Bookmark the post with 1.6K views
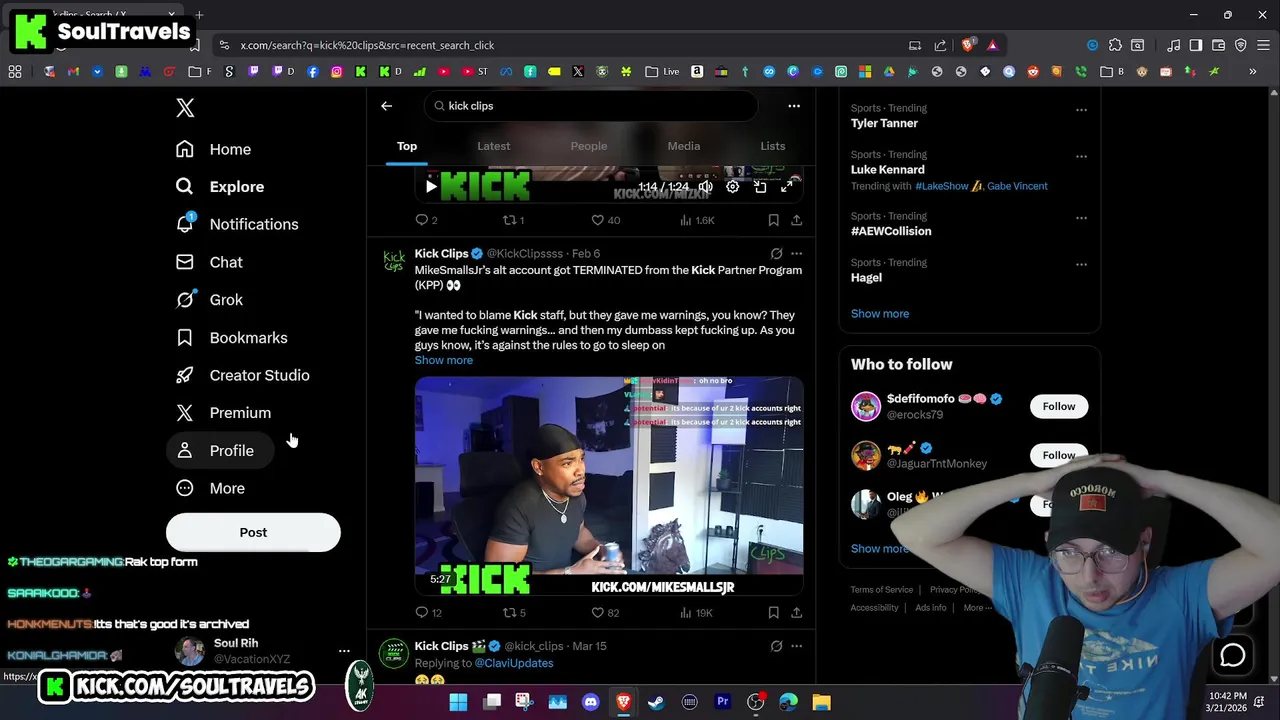The height and width of the screenshot is (720, 1280). tap(773, 220)
